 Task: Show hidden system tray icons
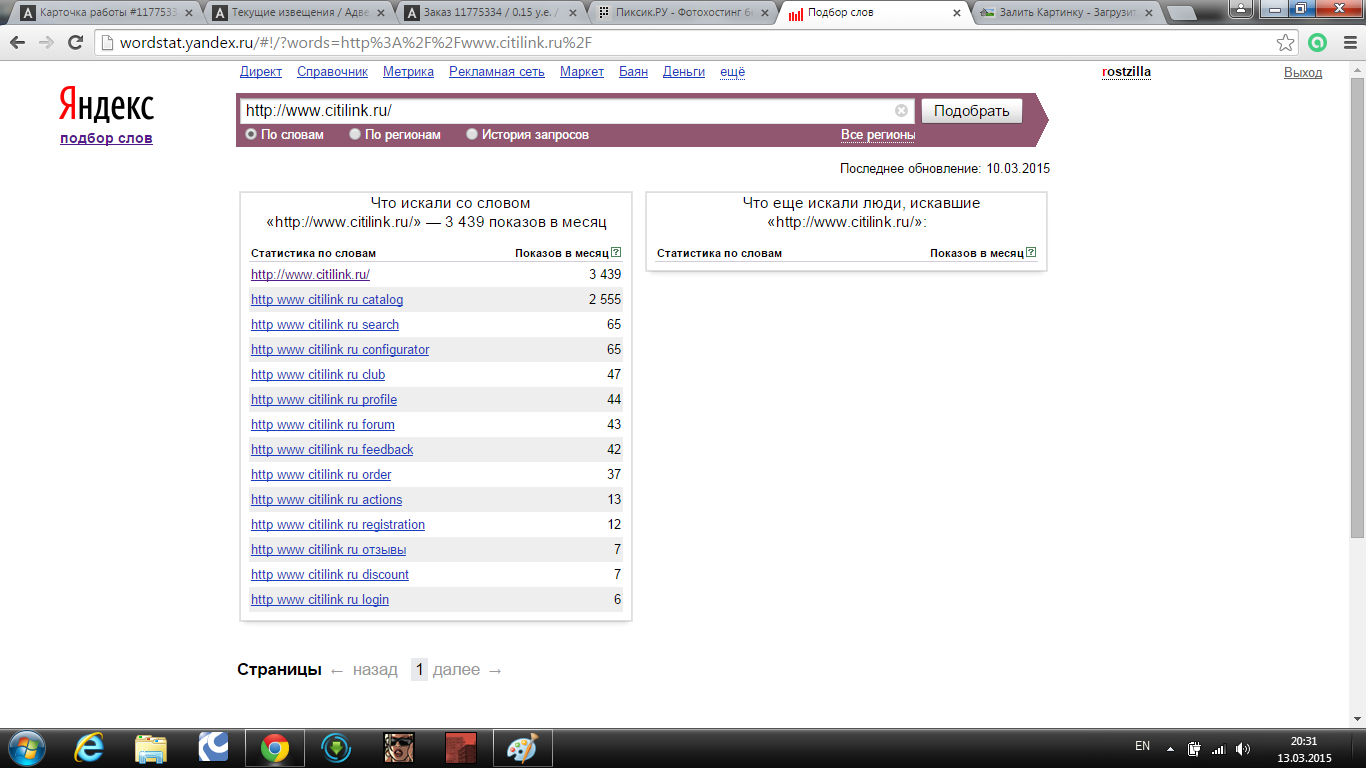pyautogui.click(x=1169, y=748)
